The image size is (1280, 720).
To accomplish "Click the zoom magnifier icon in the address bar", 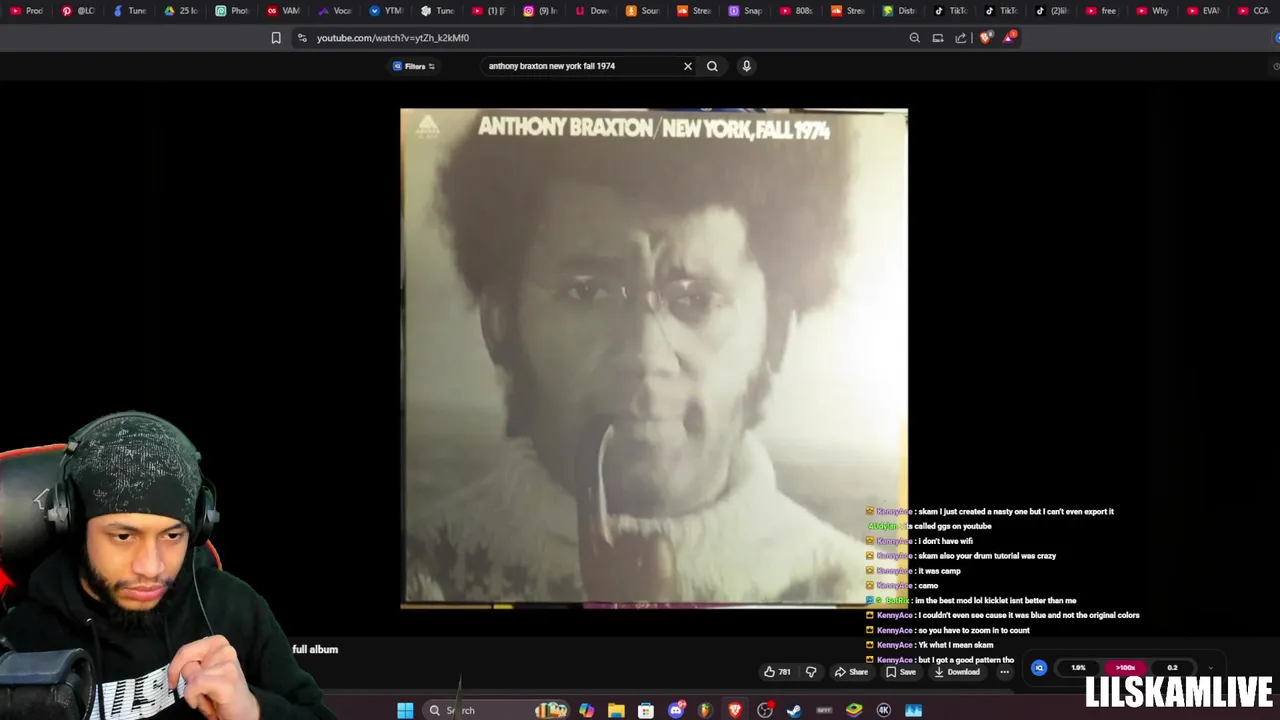I will (914, 38).
